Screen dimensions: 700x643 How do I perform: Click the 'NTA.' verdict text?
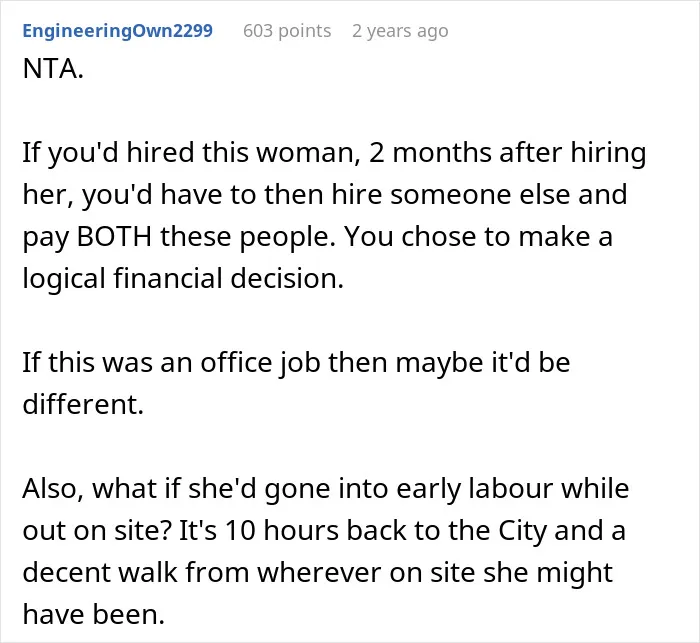click(x=53, y=69)
